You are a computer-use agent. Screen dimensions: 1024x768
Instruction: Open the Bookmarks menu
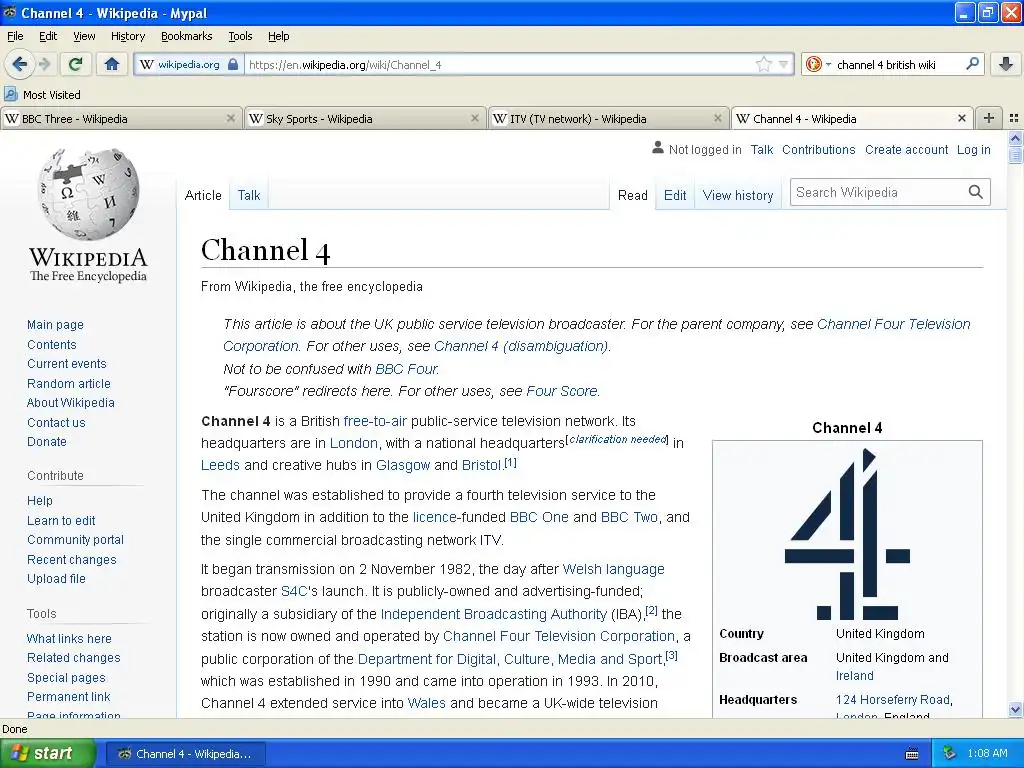(x=186, y=36)
